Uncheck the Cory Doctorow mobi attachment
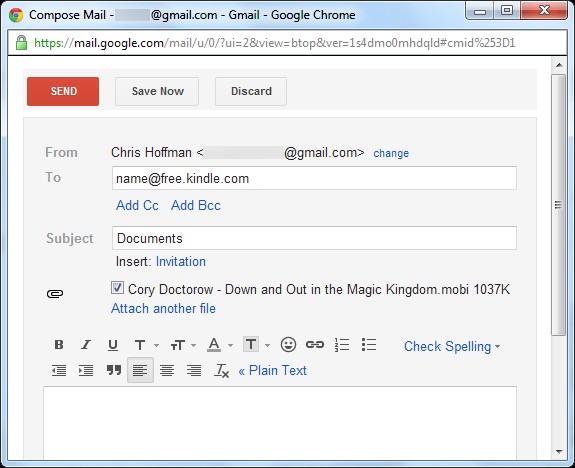The width and height of the screenshot is (575, 468). 117,288
